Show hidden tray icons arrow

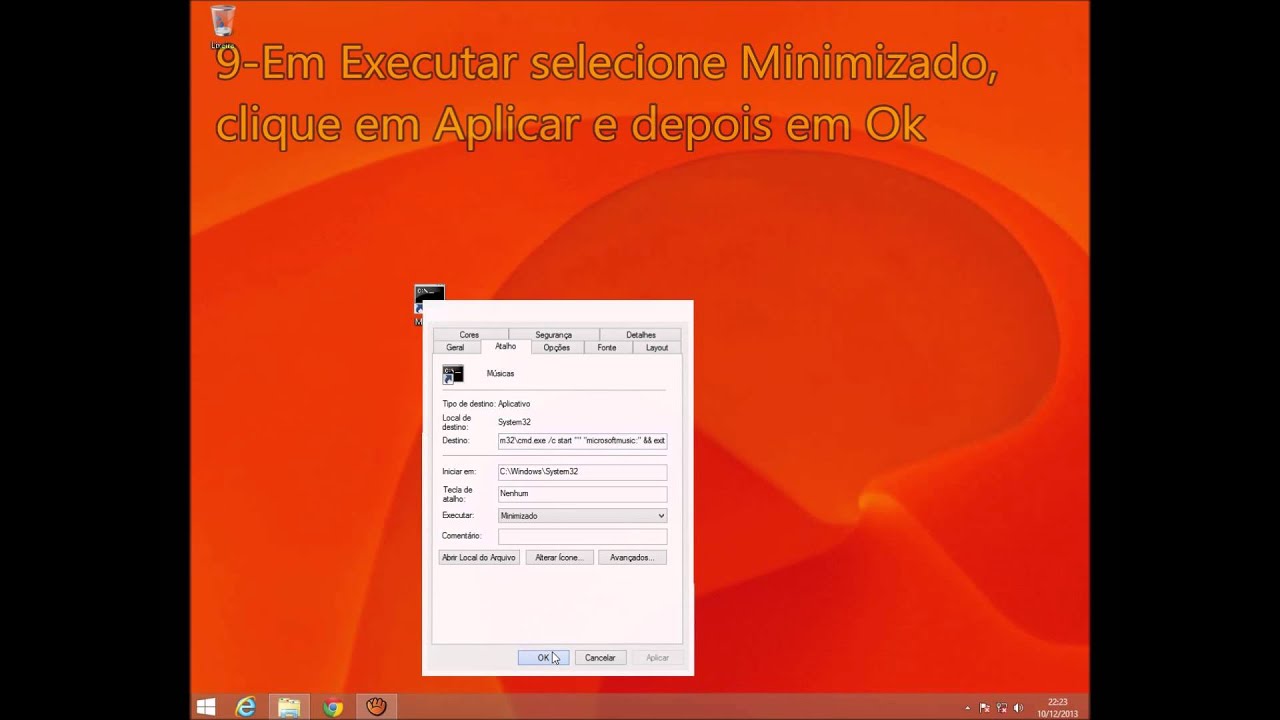click(x=969, y=708)
